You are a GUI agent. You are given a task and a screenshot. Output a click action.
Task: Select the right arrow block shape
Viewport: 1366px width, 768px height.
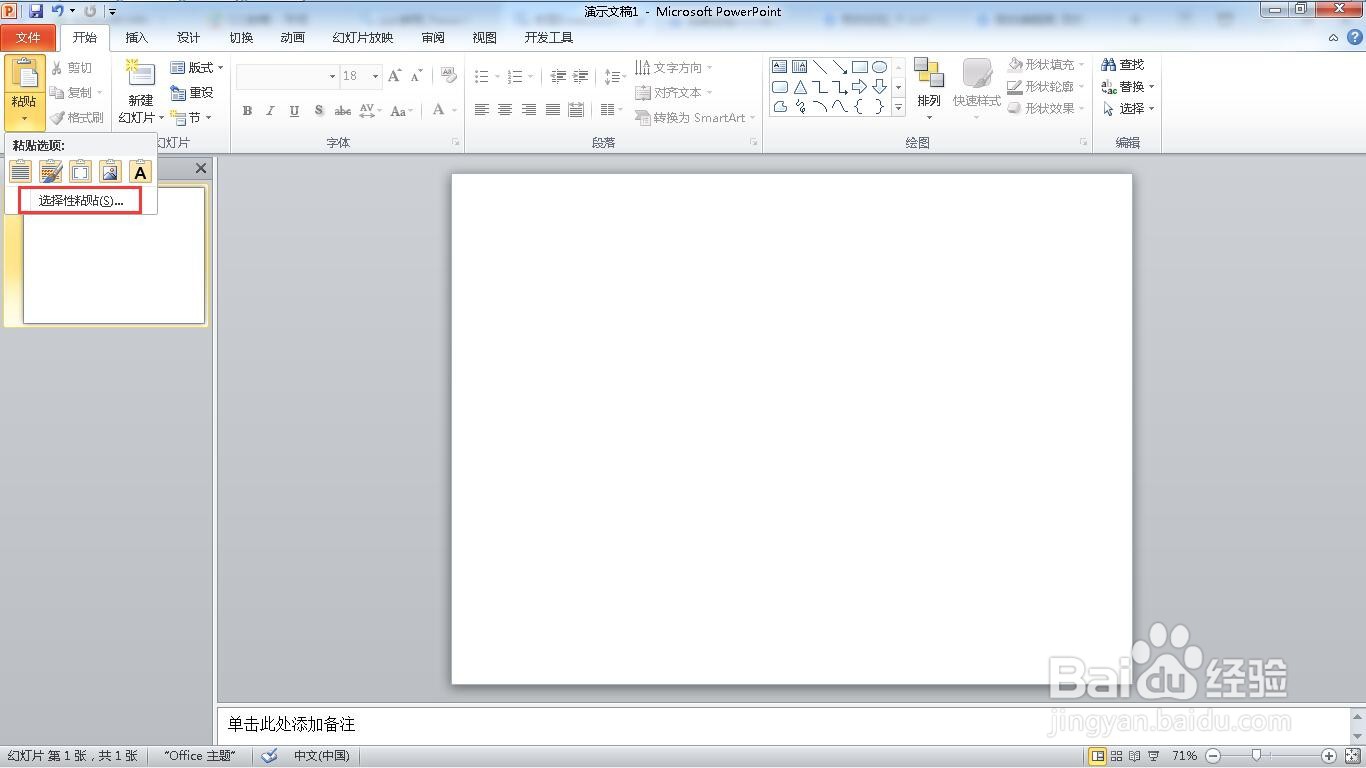859,87
